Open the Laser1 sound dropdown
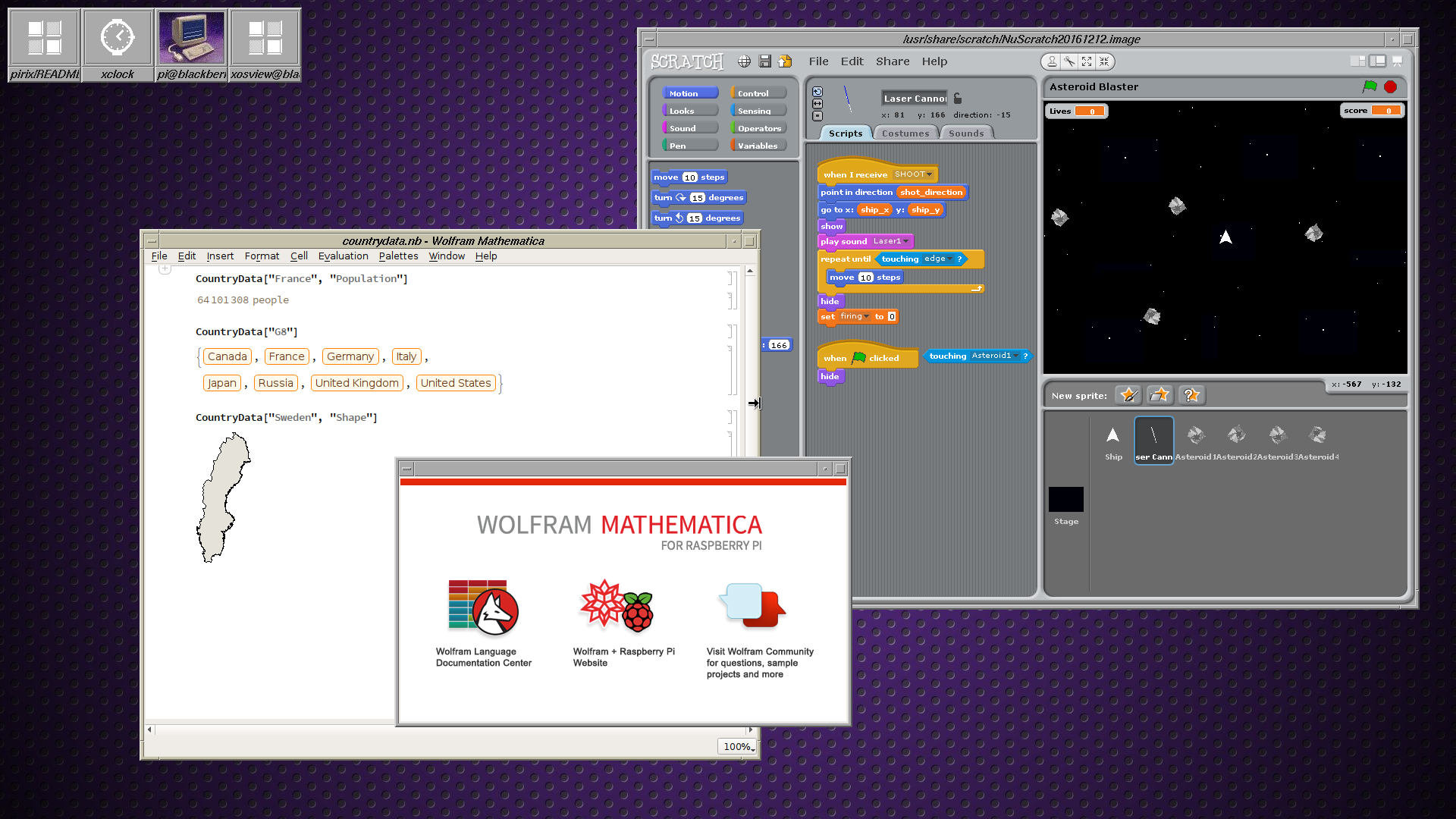 pos(905,241)
